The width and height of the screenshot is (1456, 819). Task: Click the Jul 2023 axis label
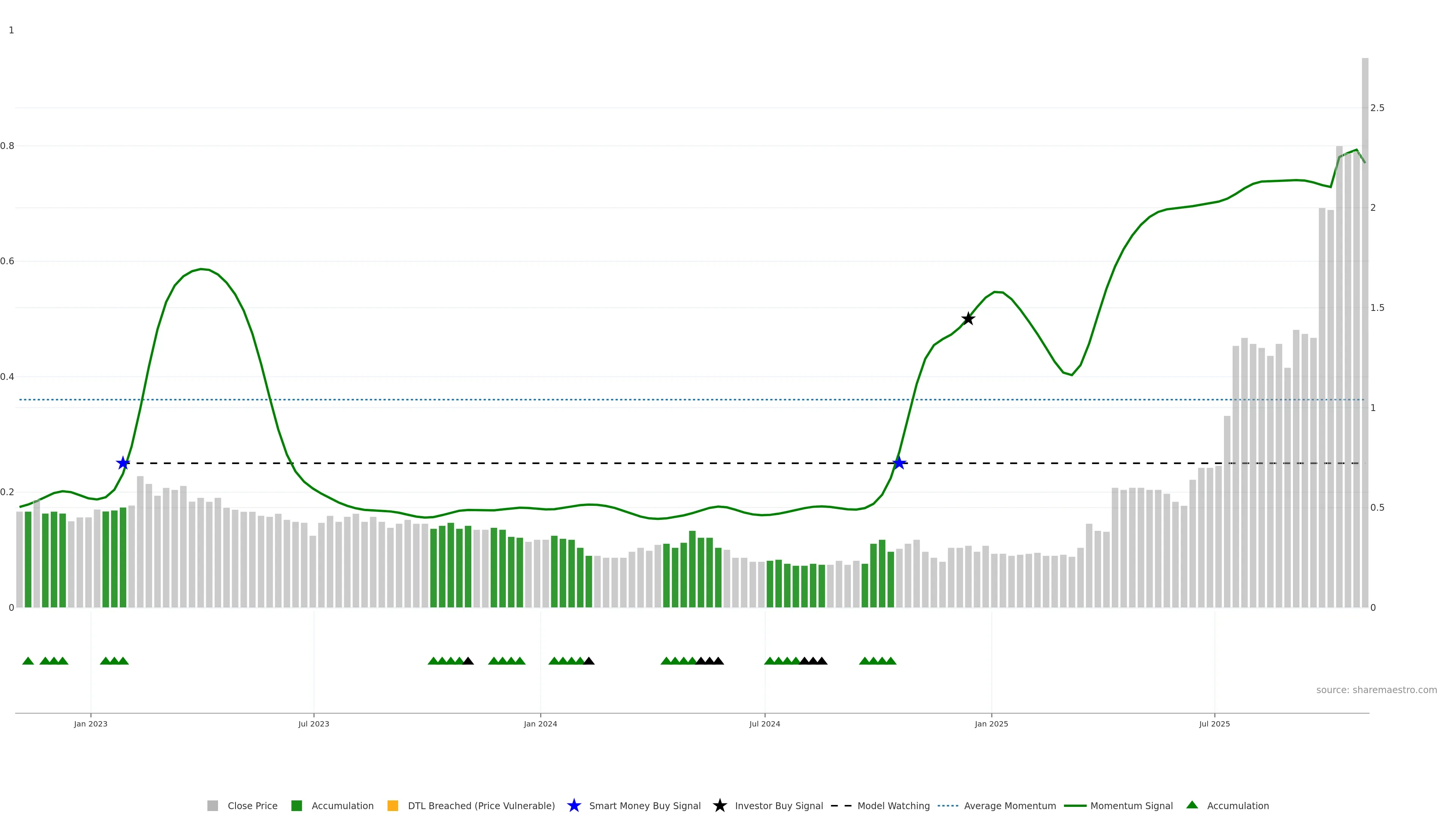tap(314, 723)
